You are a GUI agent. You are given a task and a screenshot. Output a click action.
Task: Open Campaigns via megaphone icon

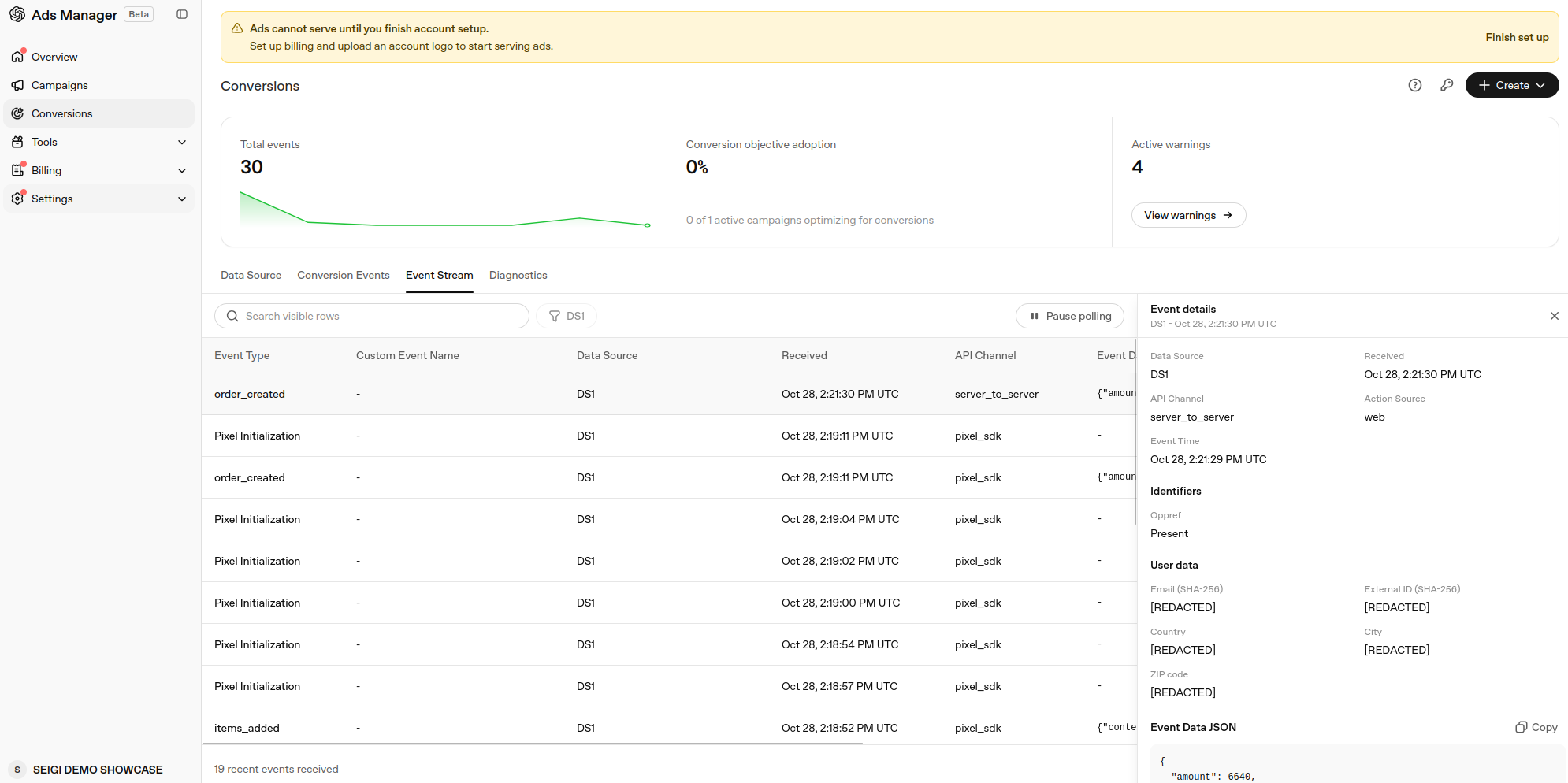pos(17,85)
